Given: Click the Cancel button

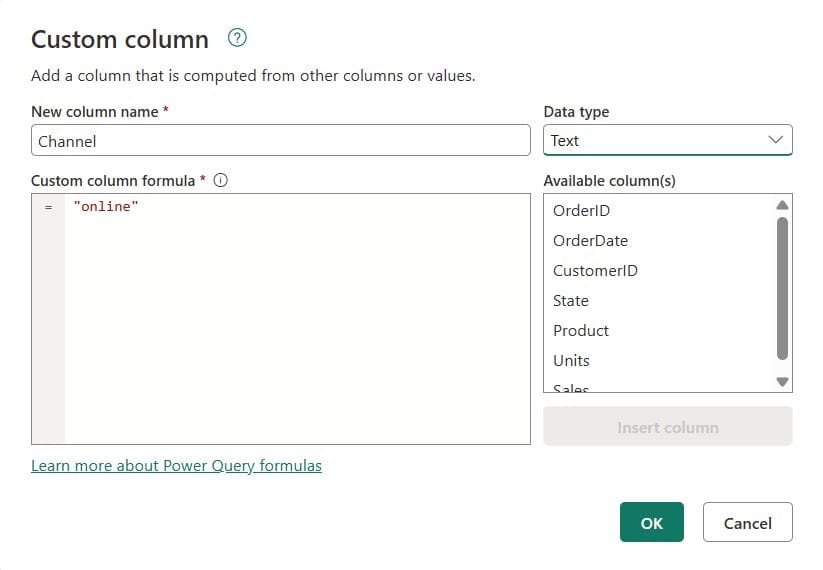Looking at the screenshot, I should click(x=747, y=522).
